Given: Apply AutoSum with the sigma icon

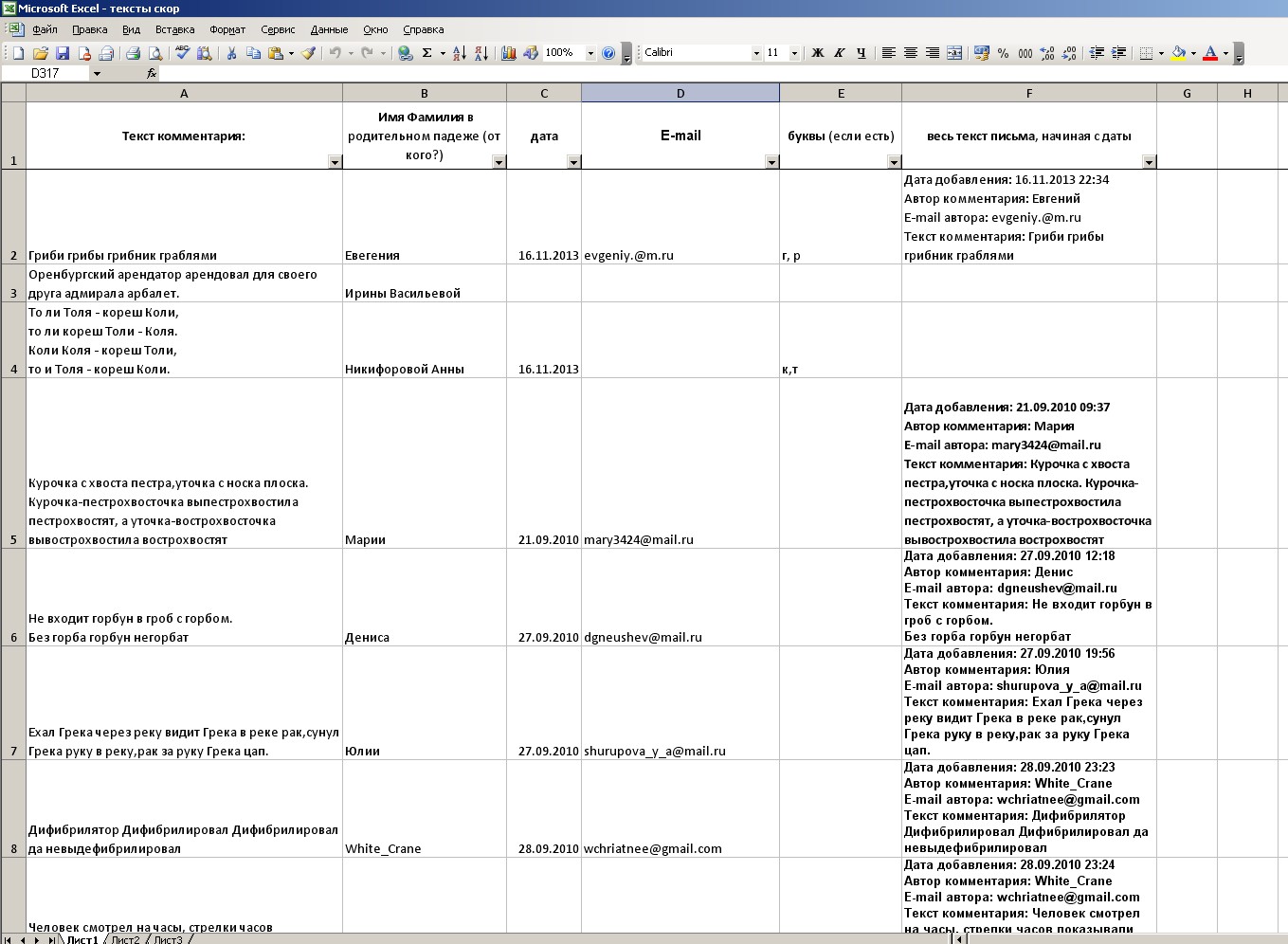Looking at the screenshot, I should 427,53.
